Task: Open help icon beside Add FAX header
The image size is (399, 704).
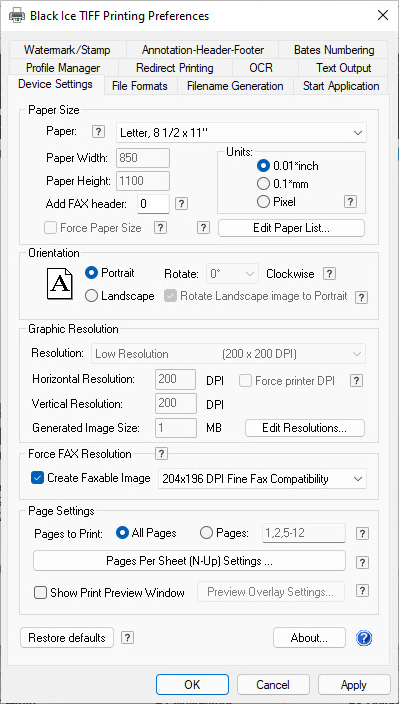Action: (x=181, y=204)
